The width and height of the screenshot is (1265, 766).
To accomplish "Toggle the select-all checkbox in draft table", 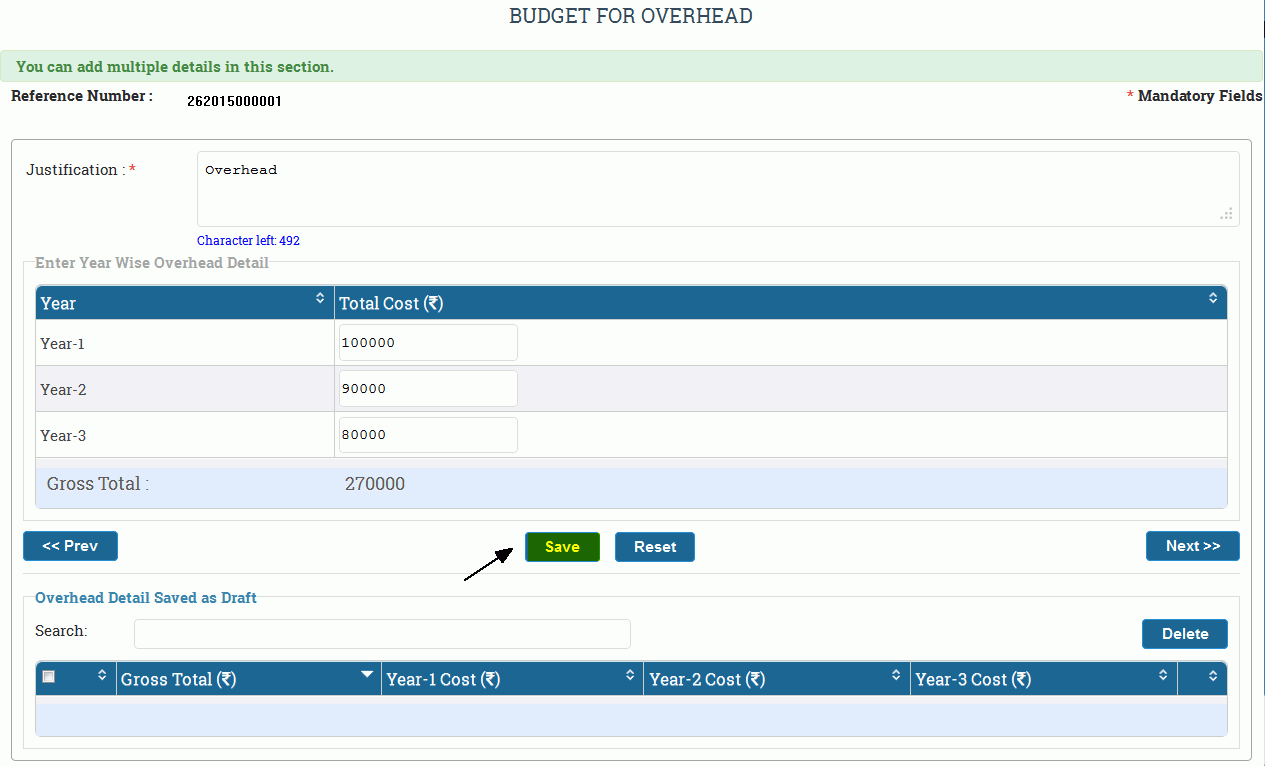I will point(49,677).
